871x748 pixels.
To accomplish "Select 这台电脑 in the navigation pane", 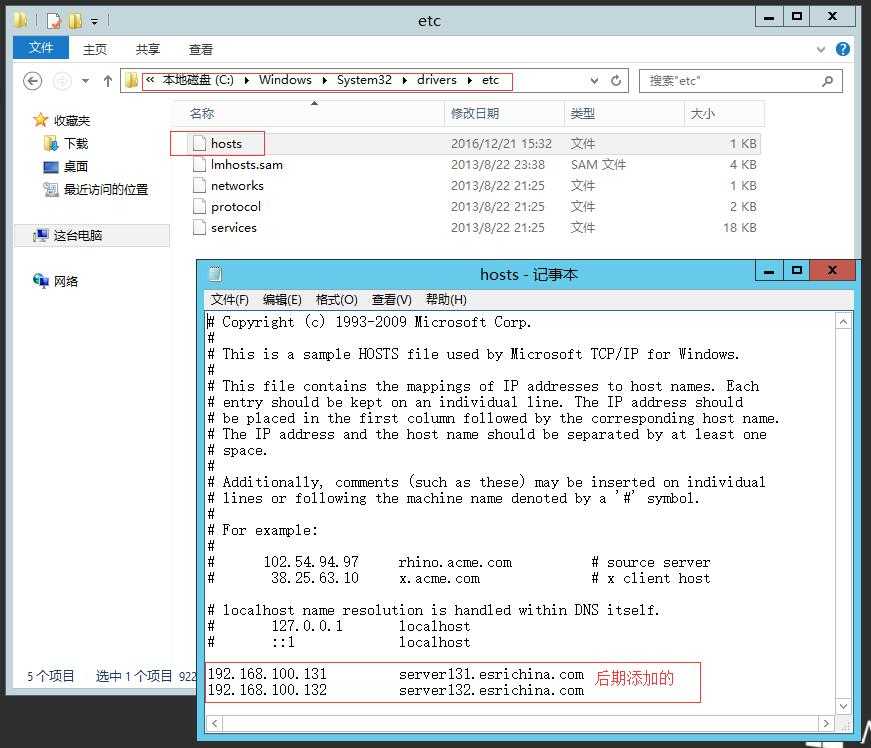I will click(x=78, y=235).
